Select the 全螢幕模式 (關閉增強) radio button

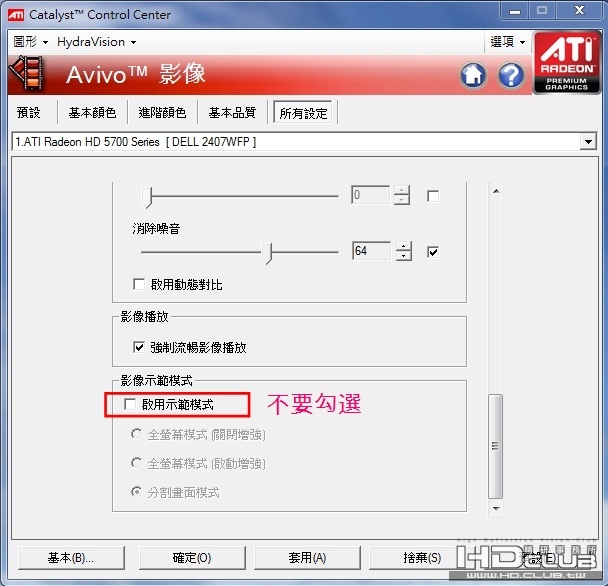(x=136, y=434)
